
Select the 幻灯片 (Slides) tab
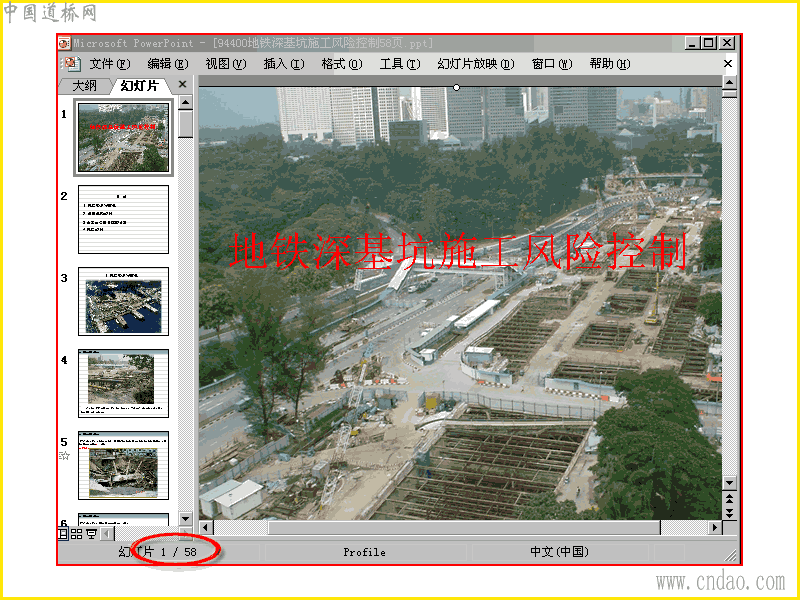pos(139,86)
